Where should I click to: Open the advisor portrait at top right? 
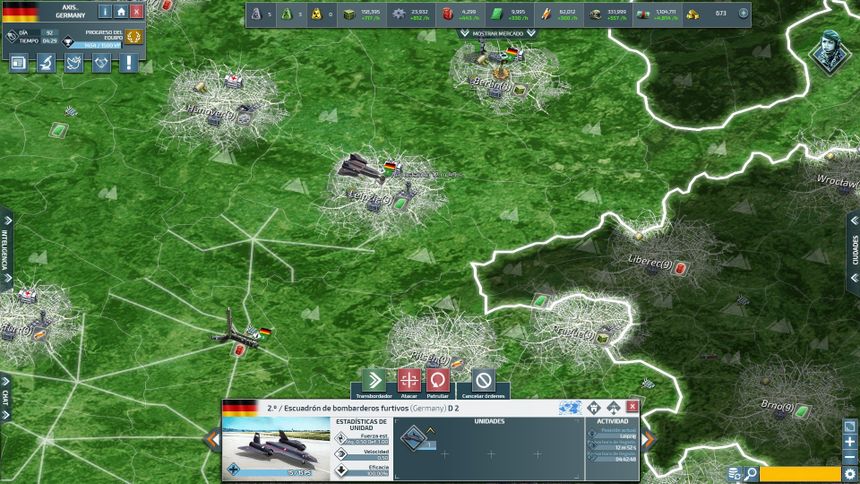click(830, 52)
